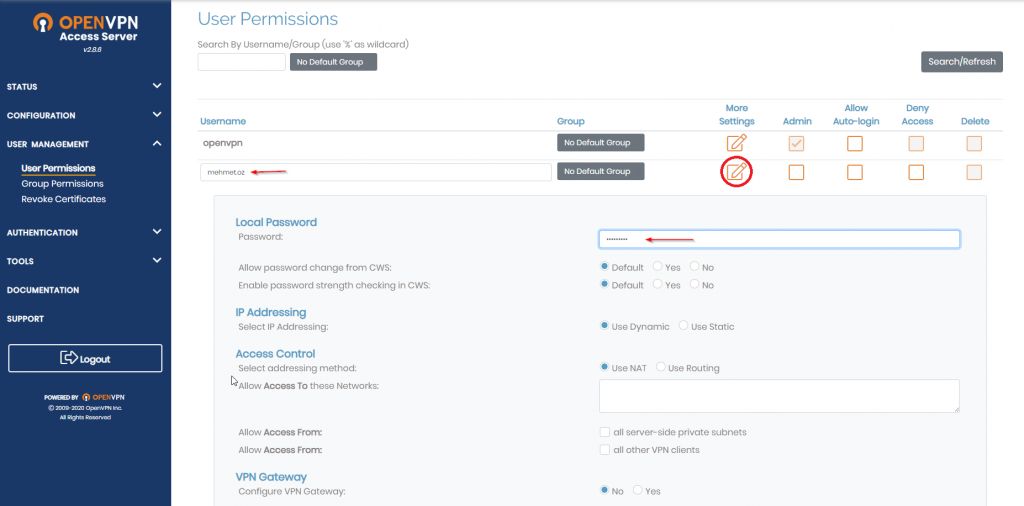Viewport: 1024px width, 506px height.
Task: Expand the Configuration menu section
Action: point(85,115)
